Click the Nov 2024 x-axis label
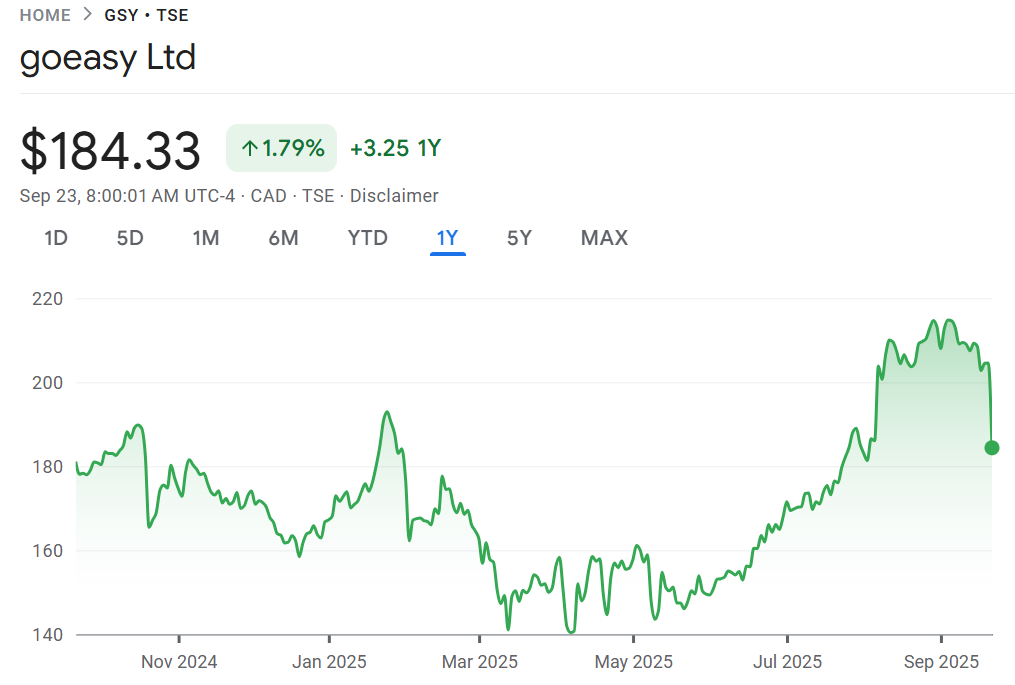1015x685 pixels. coord(179,662)
